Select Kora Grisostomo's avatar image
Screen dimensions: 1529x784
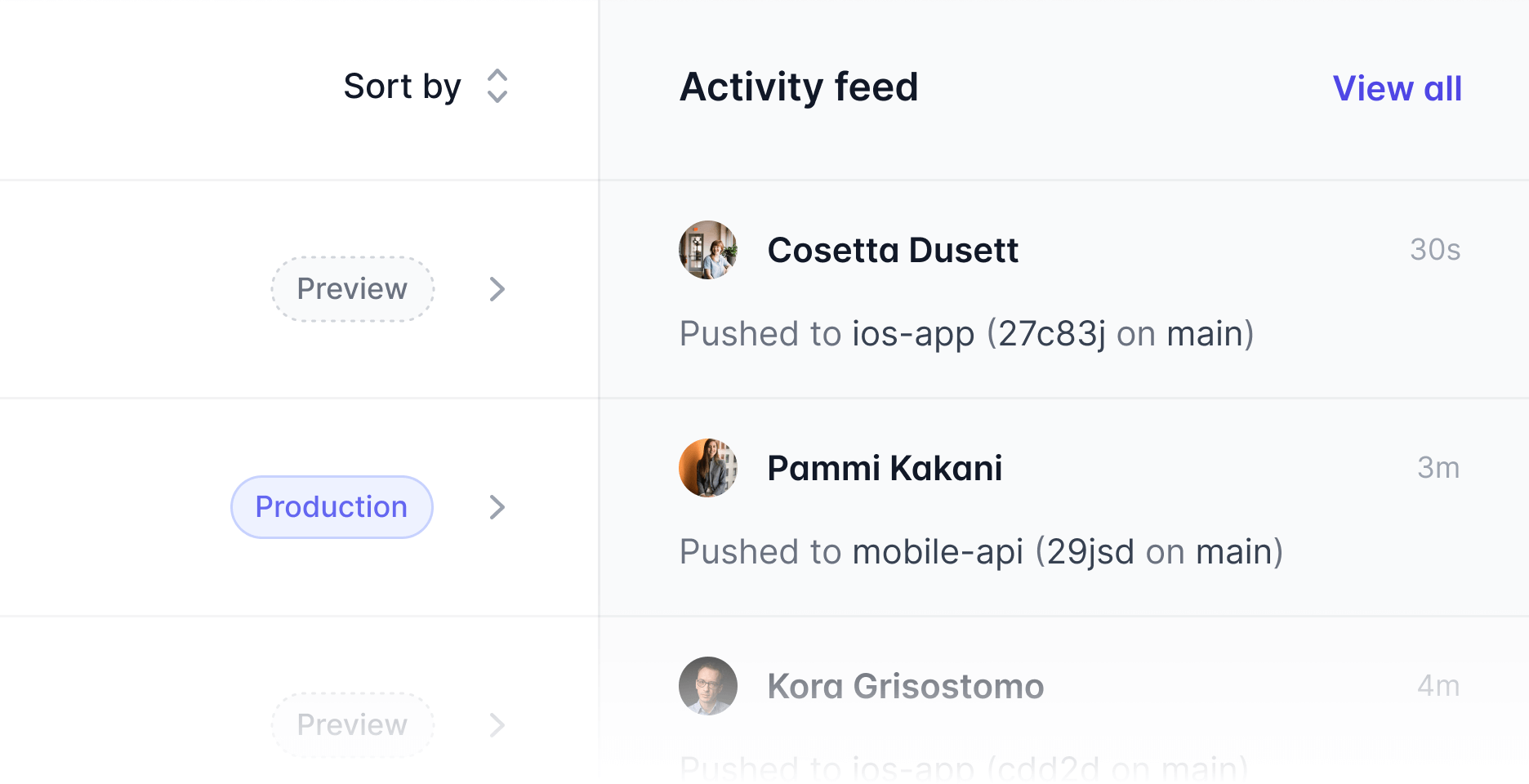[x=708, y=686]
